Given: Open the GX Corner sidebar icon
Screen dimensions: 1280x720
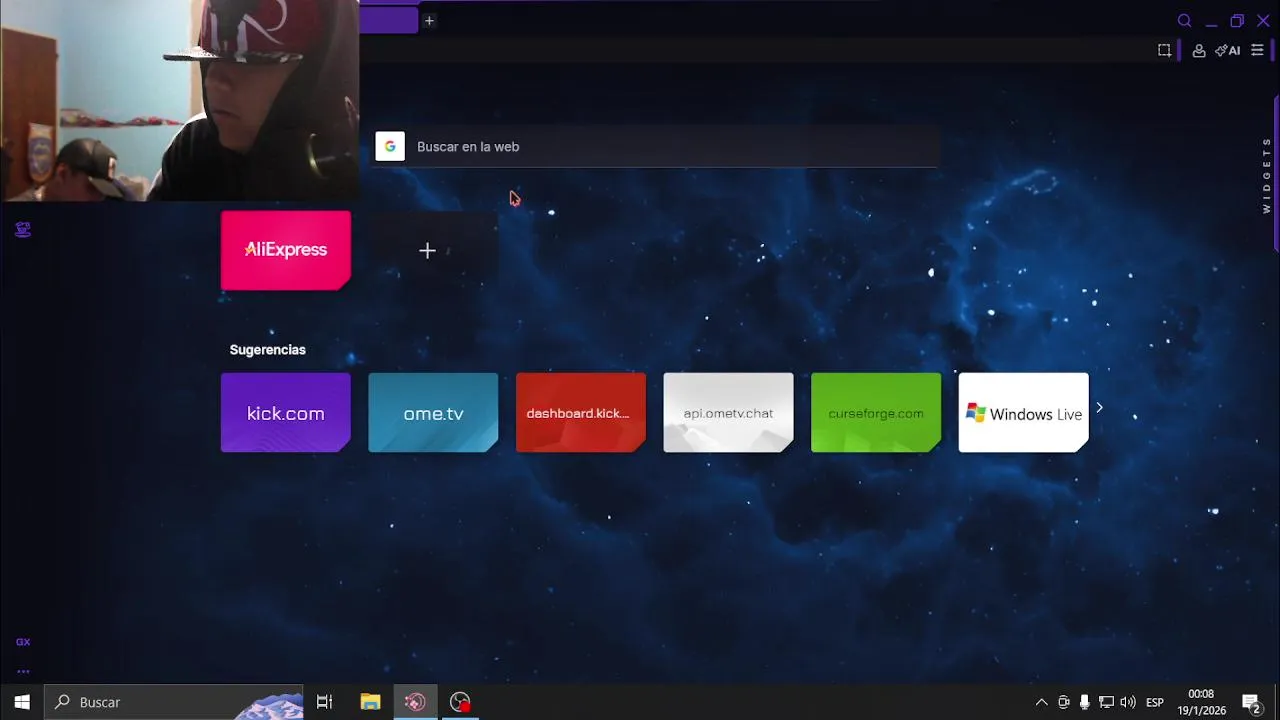Looking at the screenshot, I should [23, 229].
